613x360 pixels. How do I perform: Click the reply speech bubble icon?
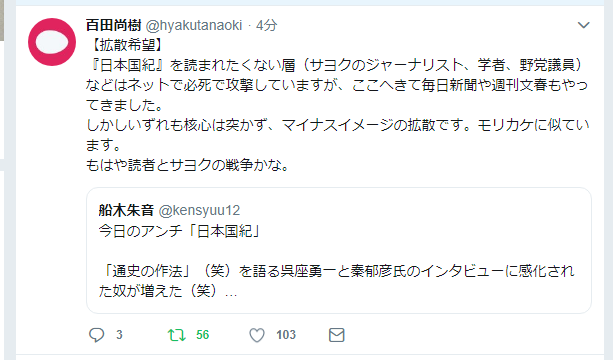[x=96, y=335]
